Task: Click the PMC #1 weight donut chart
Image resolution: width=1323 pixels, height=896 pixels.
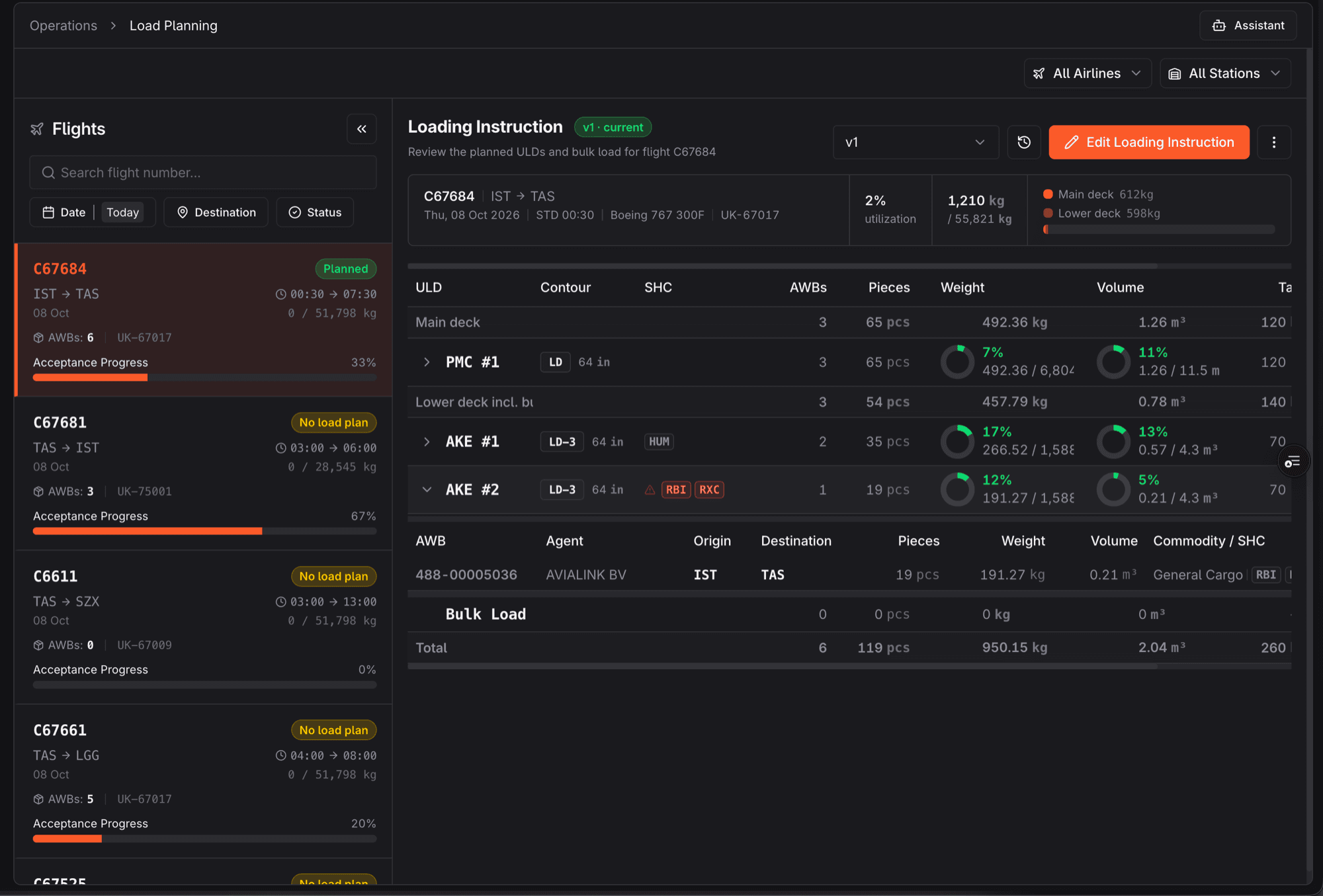Action: coord(957,362)
